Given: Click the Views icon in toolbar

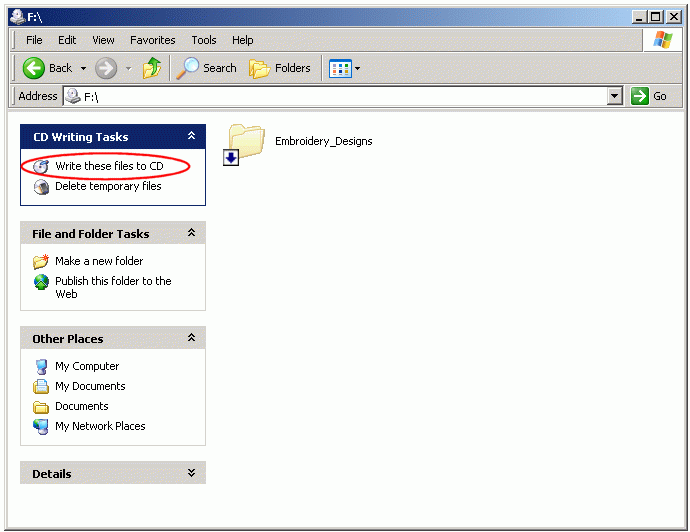Looking at the screenshot, I should coord(340,68).
